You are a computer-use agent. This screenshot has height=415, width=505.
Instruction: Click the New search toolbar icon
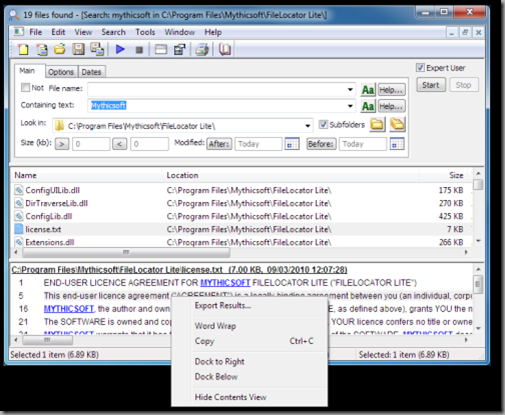pyautogui.click(x=23, y=50)
